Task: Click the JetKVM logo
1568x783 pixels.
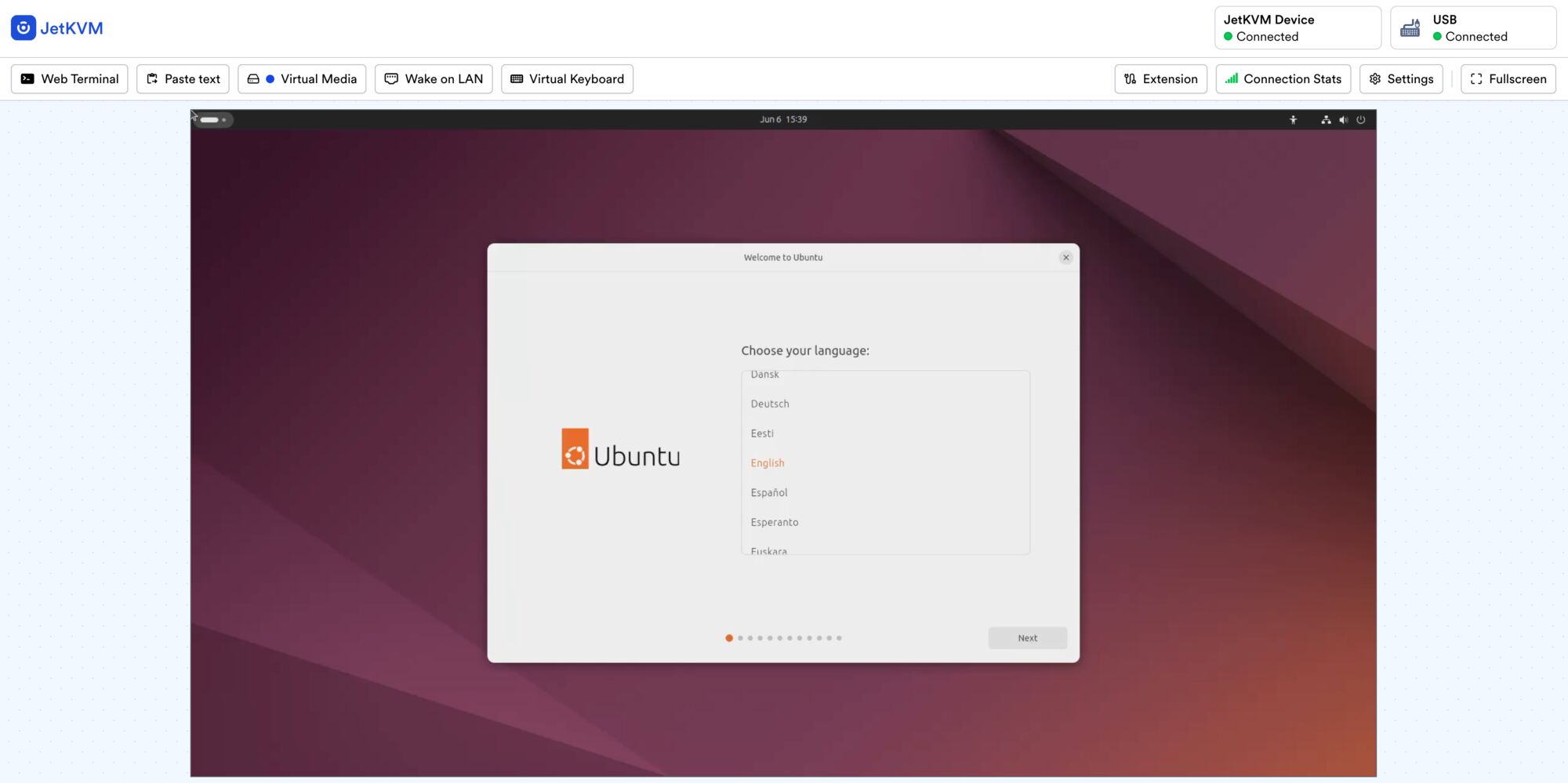Action: point(56,28)
